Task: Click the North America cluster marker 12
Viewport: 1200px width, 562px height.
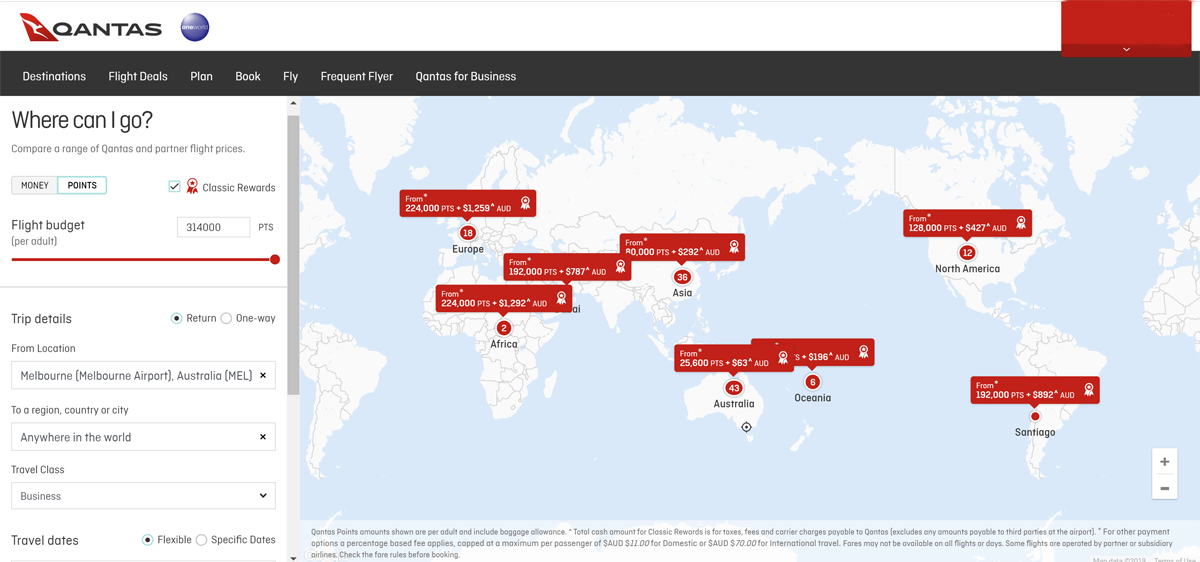Action: point(967,253)
